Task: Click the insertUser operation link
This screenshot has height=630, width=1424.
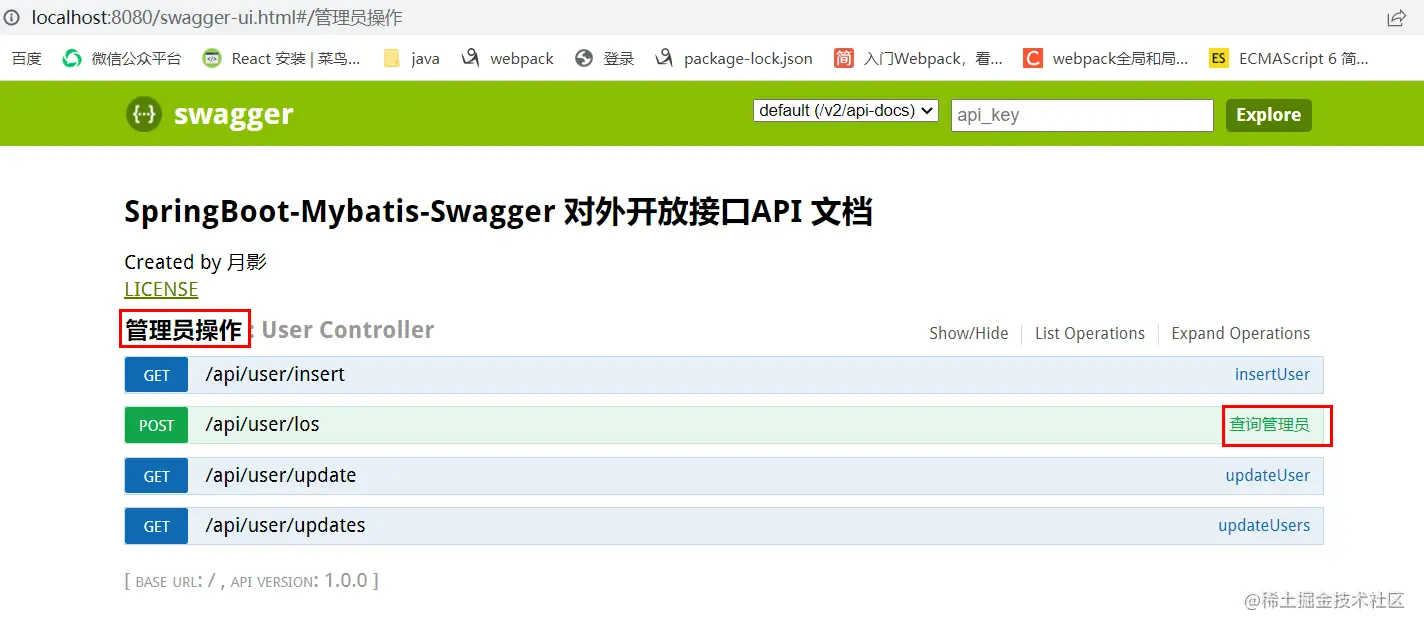Action: (1272, 374)
